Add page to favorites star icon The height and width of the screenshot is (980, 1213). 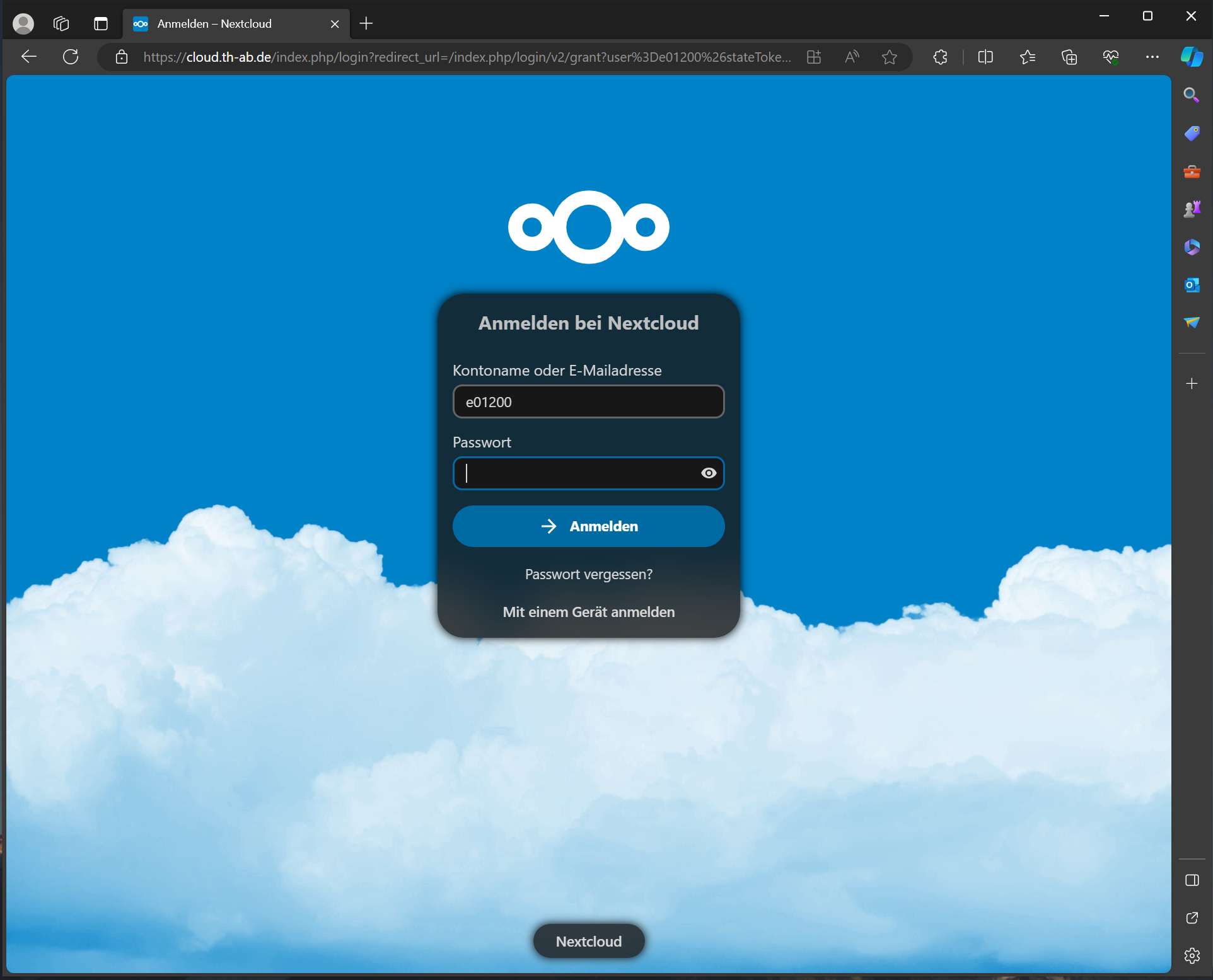tap(890, 57)
